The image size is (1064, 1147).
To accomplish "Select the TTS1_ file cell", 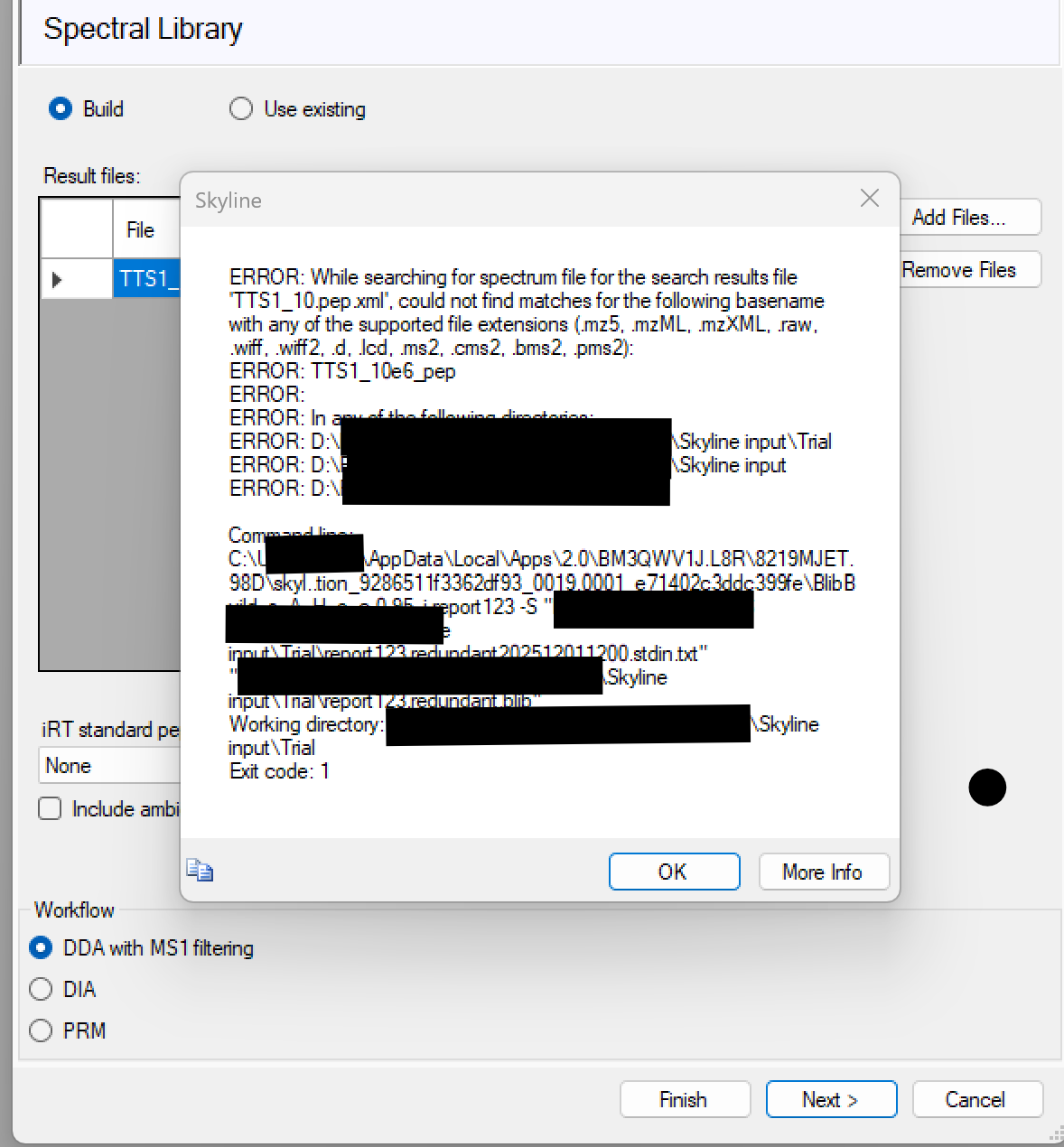I will 147,279.
